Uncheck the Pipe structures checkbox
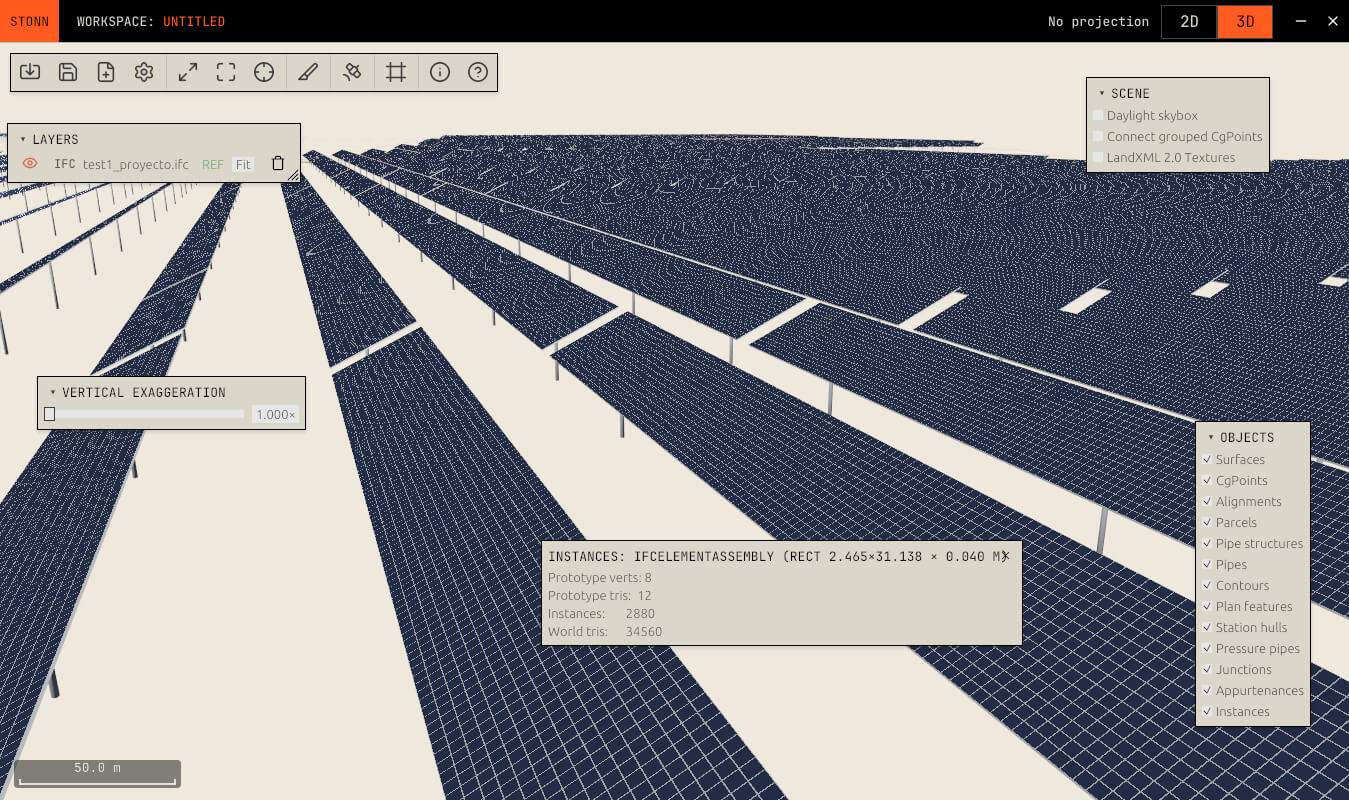The width and height of the screenshot is (1349, 800). point(1208,544)
